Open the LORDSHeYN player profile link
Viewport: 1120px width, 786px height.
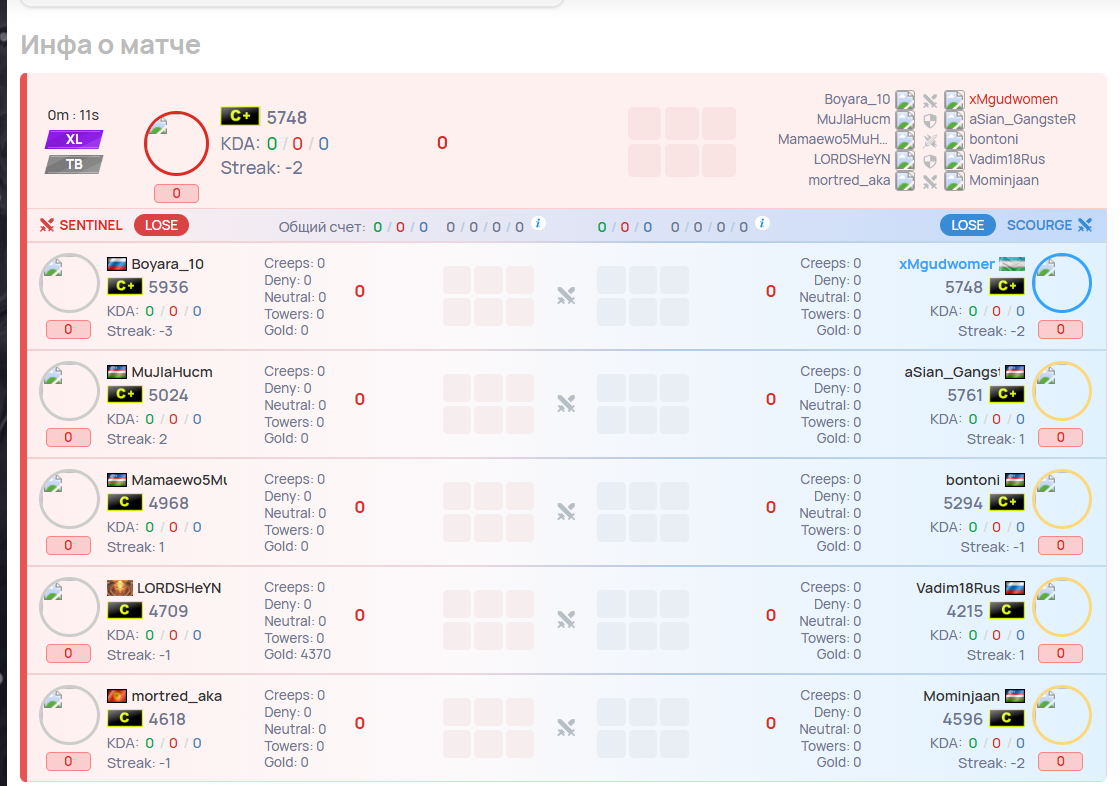[179, 588]
